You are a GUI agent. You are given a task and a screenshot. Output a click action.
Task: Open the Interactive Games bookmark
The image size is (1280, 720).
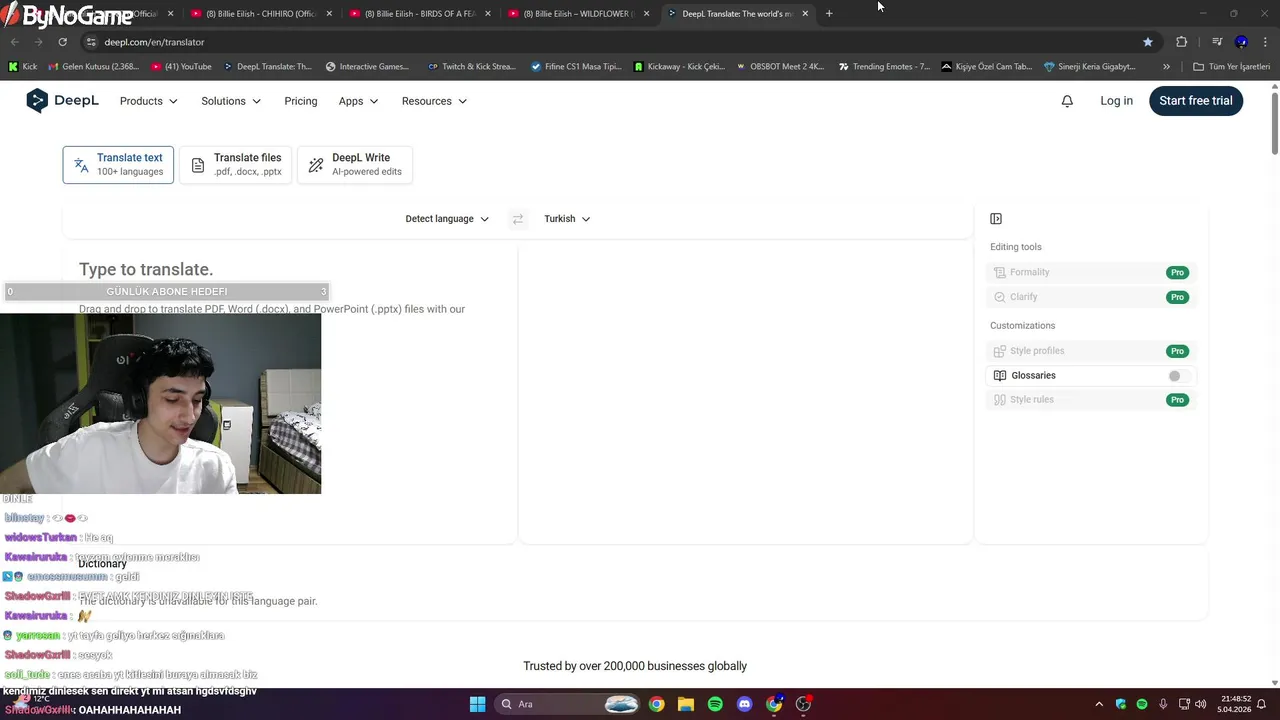tap(367, 67)
